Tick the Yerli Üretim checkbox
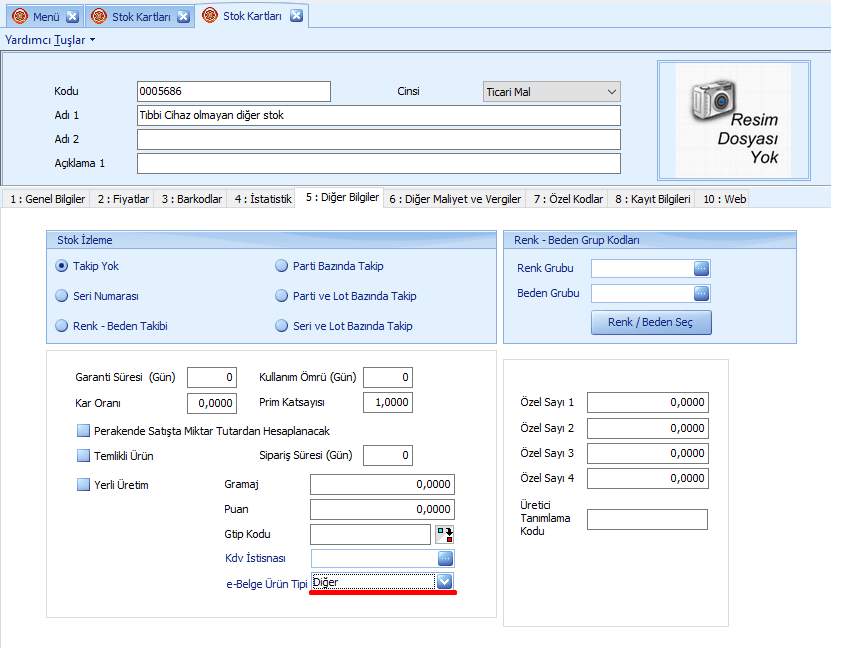Image resolution: width=850 pixels, height=652 pixels. (84, 485)
